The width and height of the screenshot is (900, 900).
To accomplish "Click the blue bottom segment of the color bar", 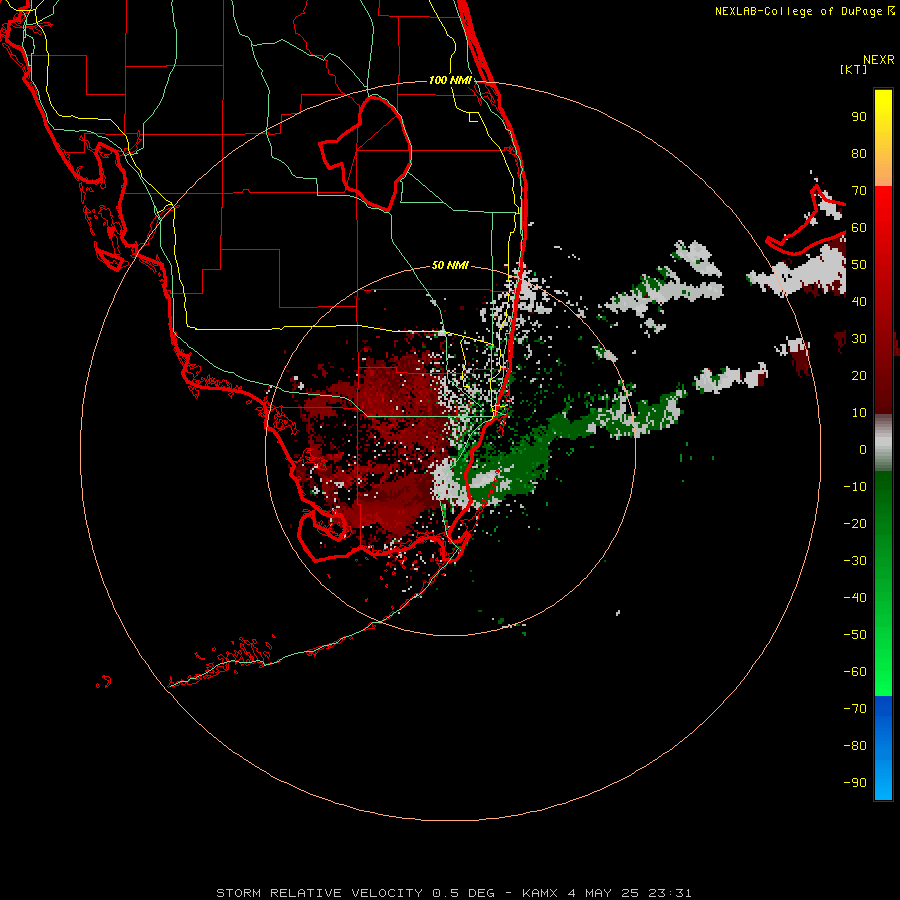I will (883, 748).
